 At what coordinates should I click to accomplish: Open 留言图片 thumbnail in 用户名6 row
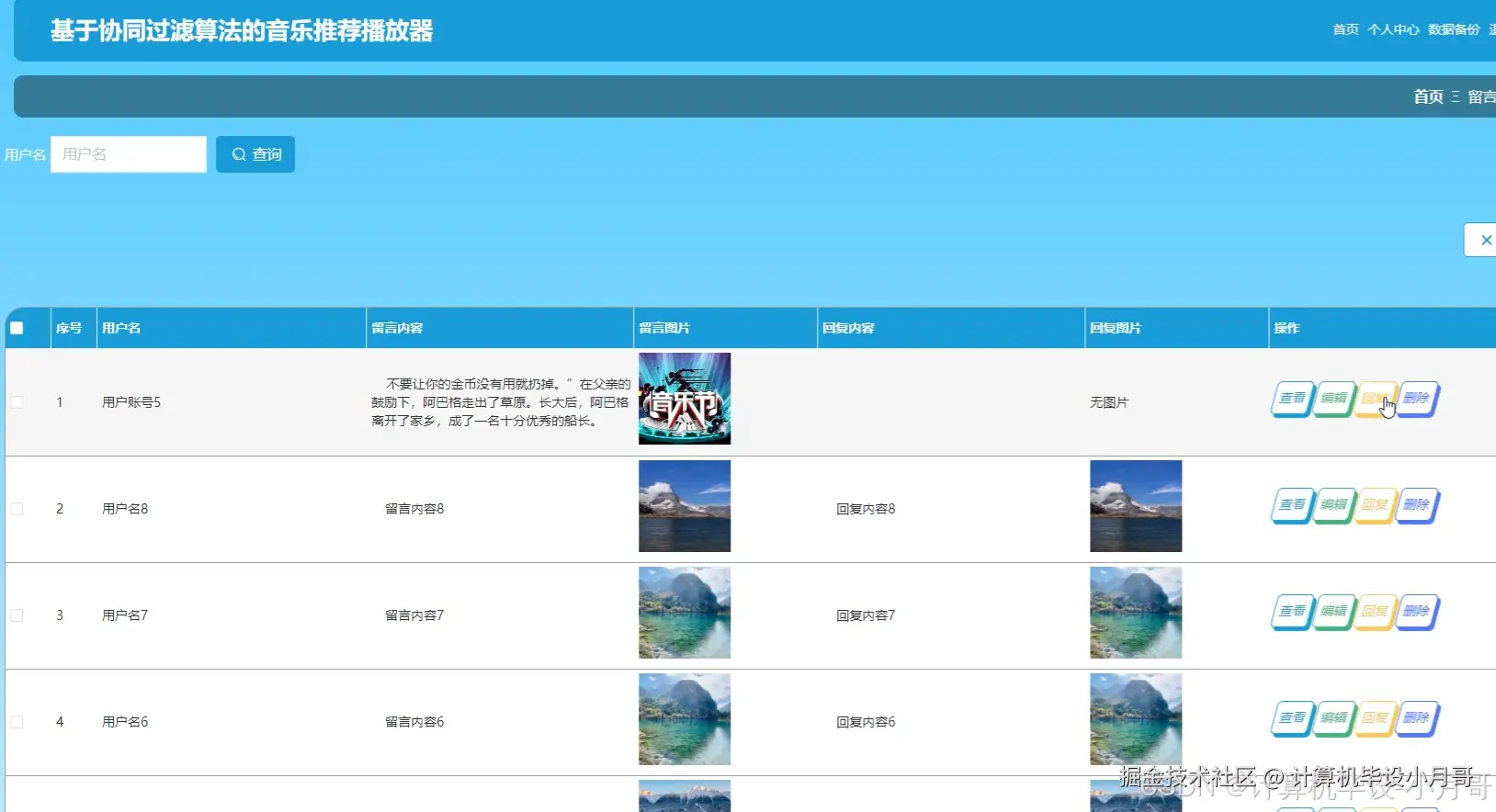pyautogui.click(x=685, y=719)
